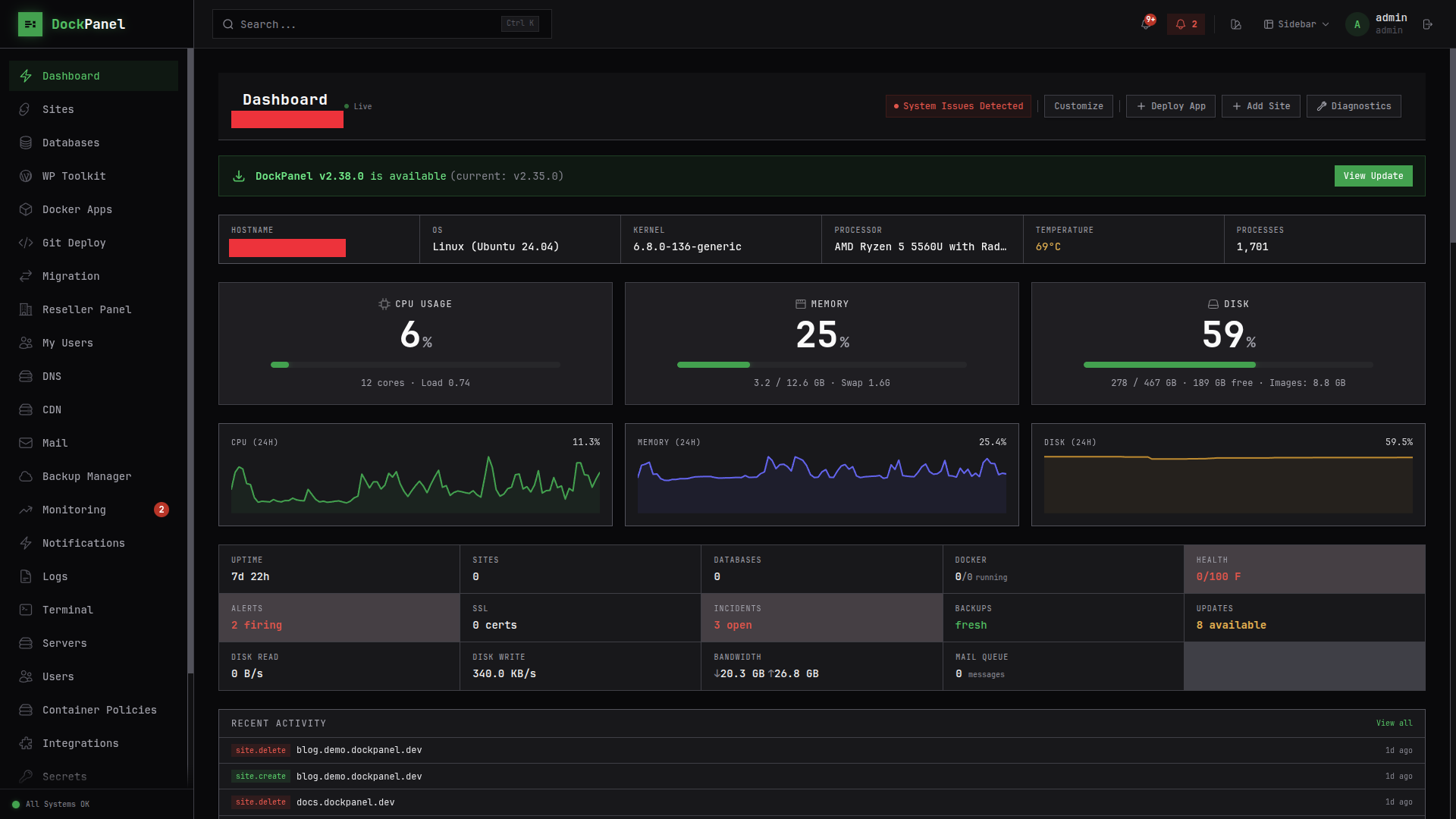Click the "docs.dockpanel.dev" activity entry
The height and width of the screenshot is (819, 1456).
coord(346,802)
